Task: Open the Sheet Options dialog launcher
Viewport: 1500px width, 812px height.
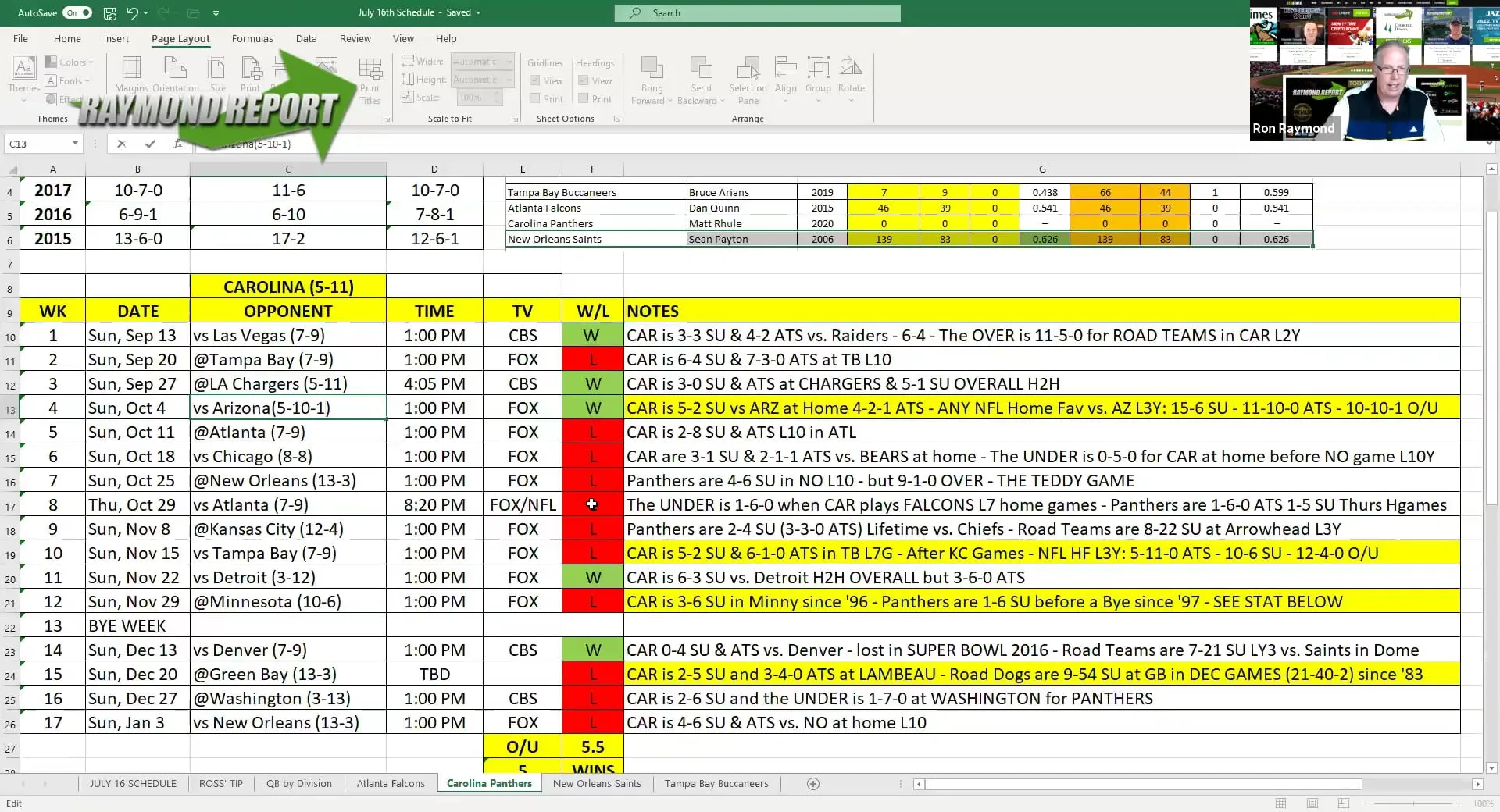Action: point(617,119)
